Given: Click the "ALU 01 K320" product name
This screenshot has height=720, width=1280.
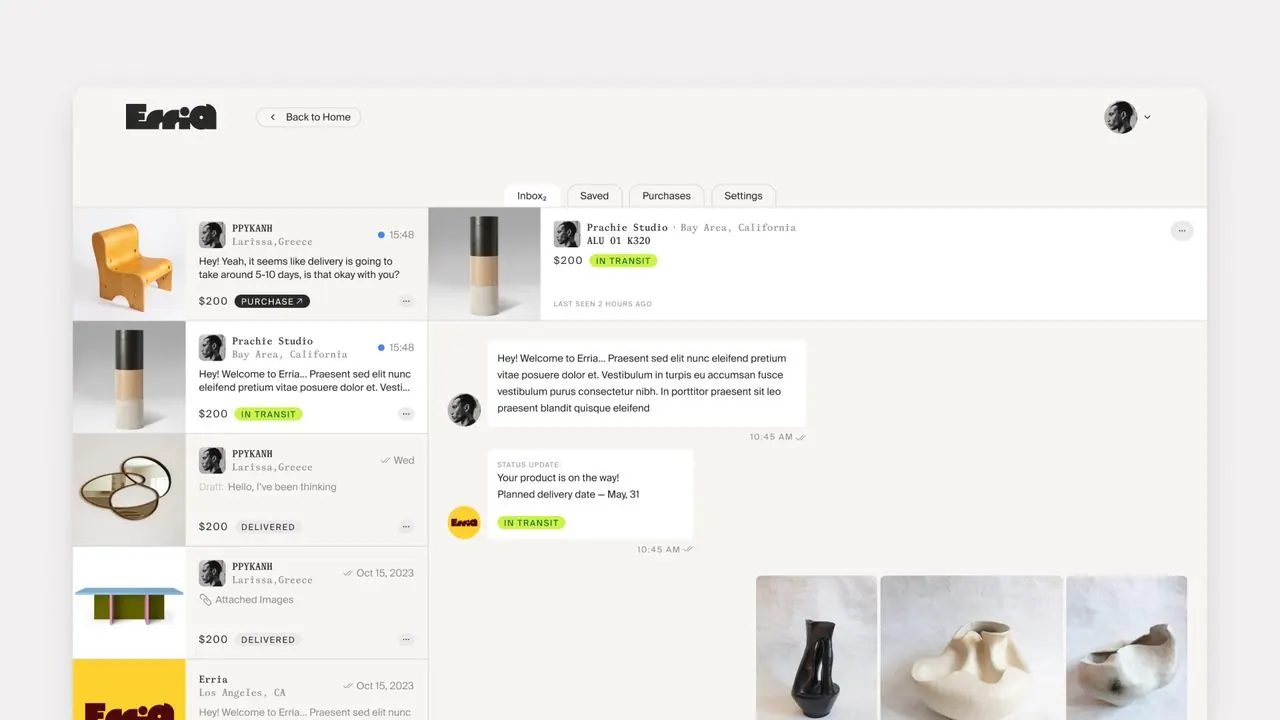Looking at the screenshot, I should 618,241.
